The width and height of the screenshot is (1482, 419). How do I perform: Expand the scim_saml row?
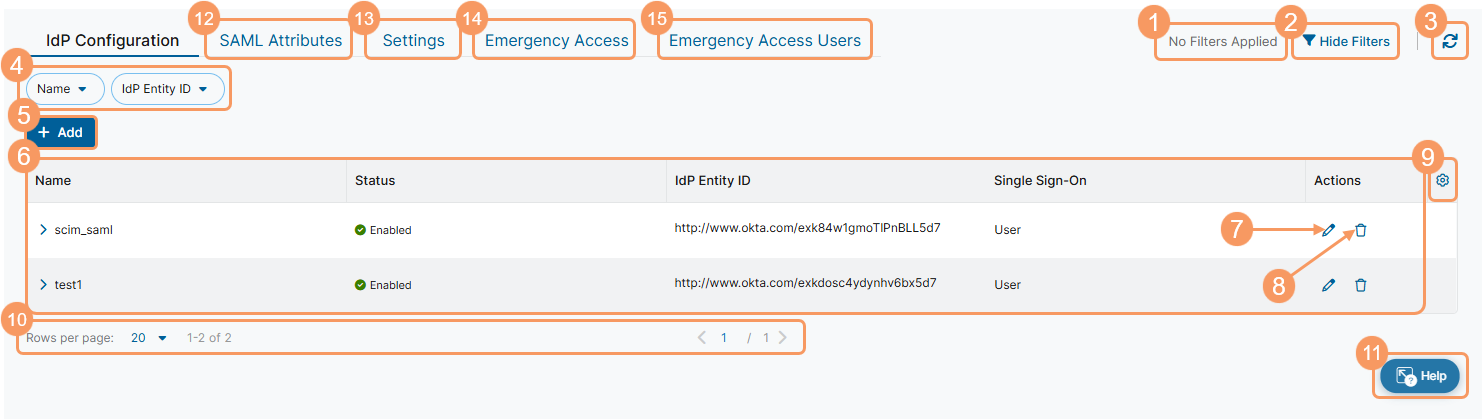click(x=43, y=230)
